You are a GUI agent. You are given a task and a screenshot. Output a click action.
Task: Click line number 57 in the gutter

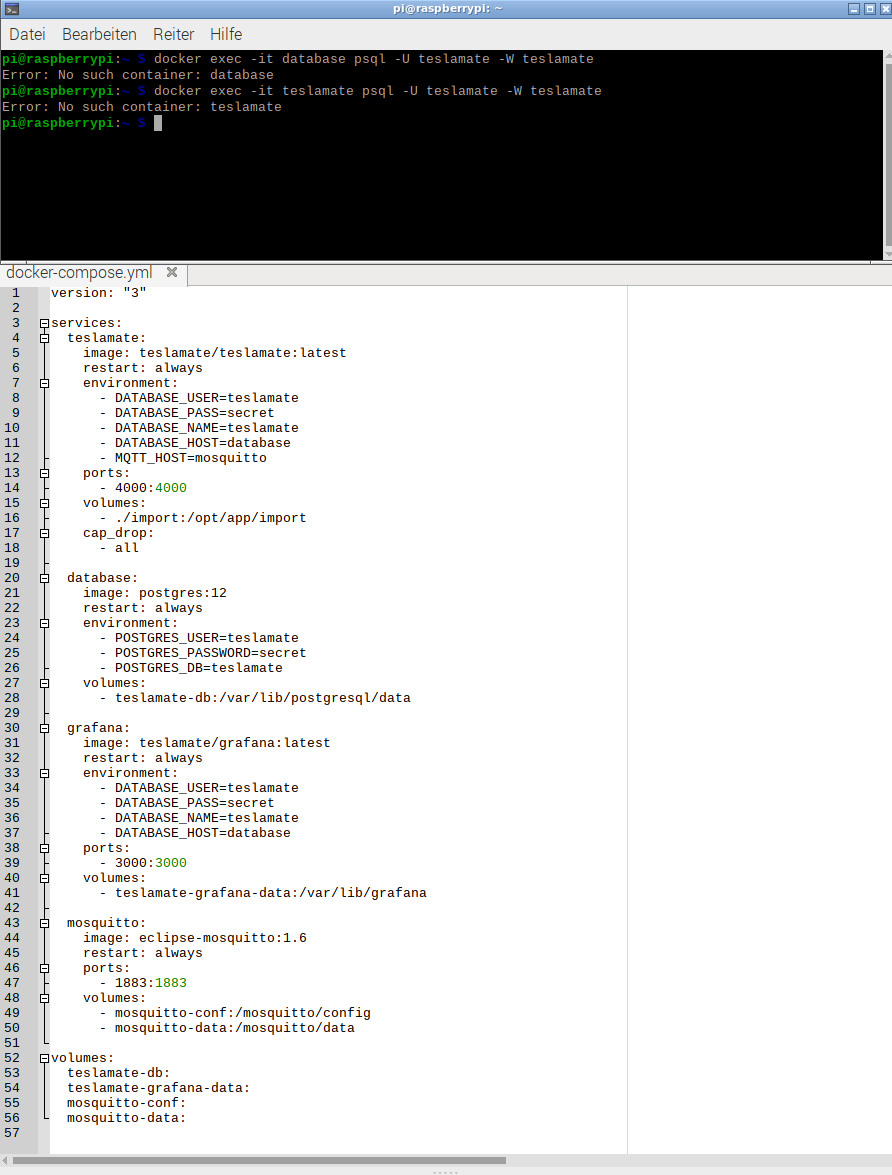coord(12,1132)
